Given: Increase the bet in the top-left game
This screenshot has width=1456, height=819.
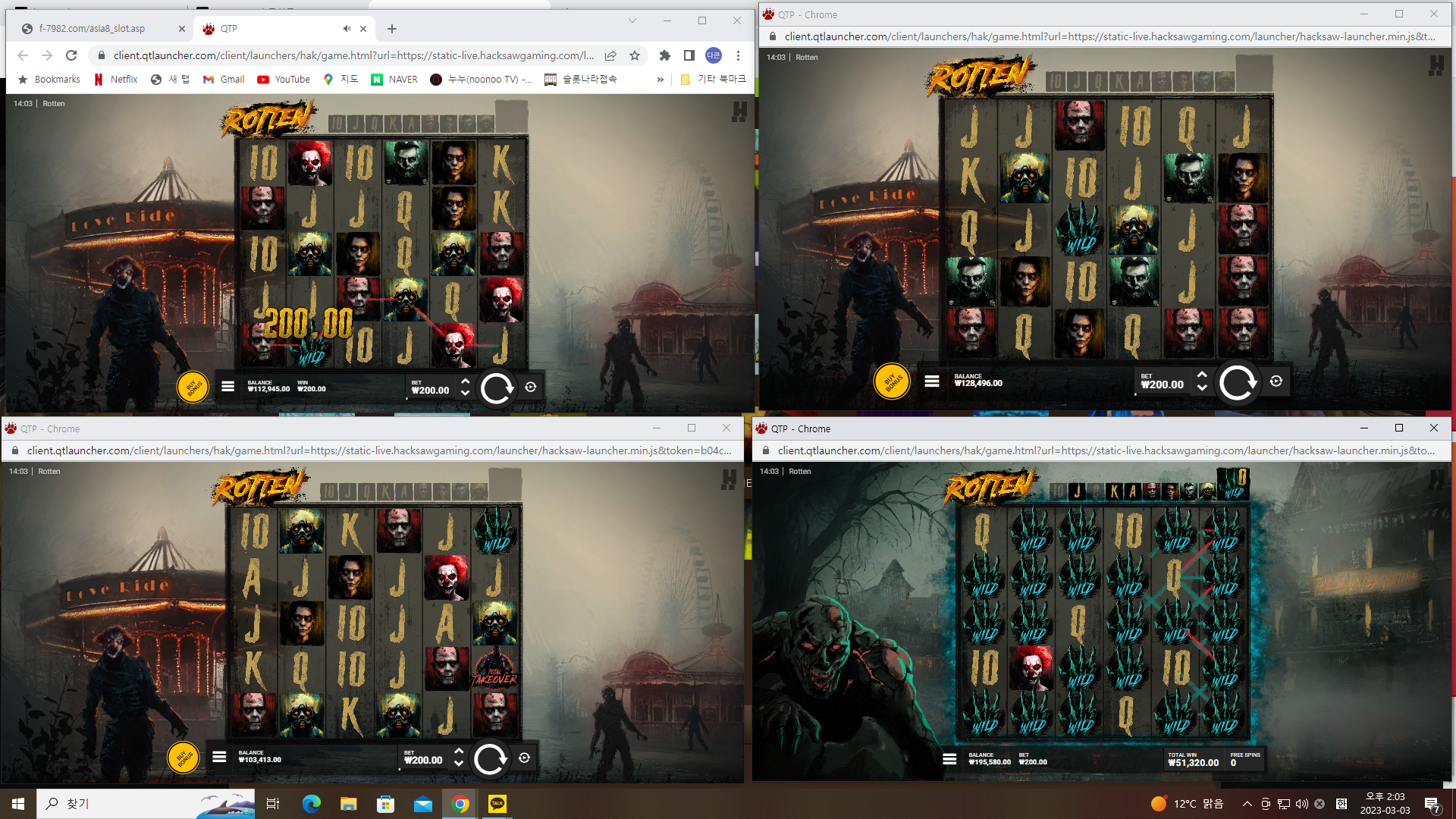Looking at the screenshot, I should click(465, 381).
